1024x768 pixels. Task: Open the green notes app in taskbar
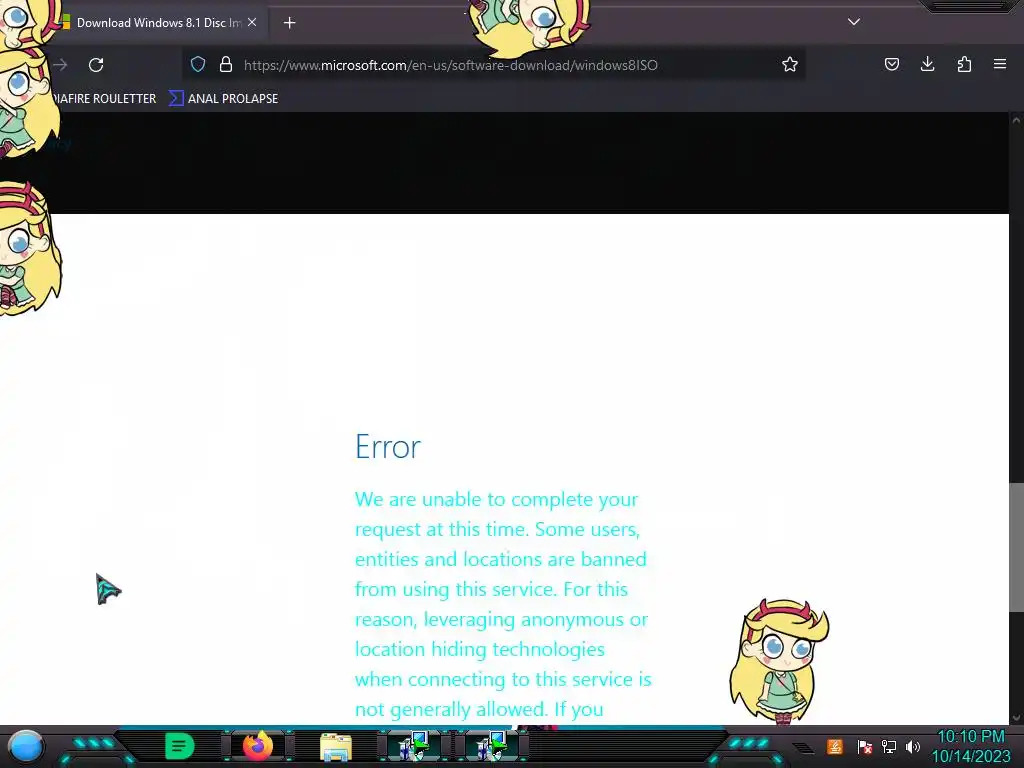point(180,746)
